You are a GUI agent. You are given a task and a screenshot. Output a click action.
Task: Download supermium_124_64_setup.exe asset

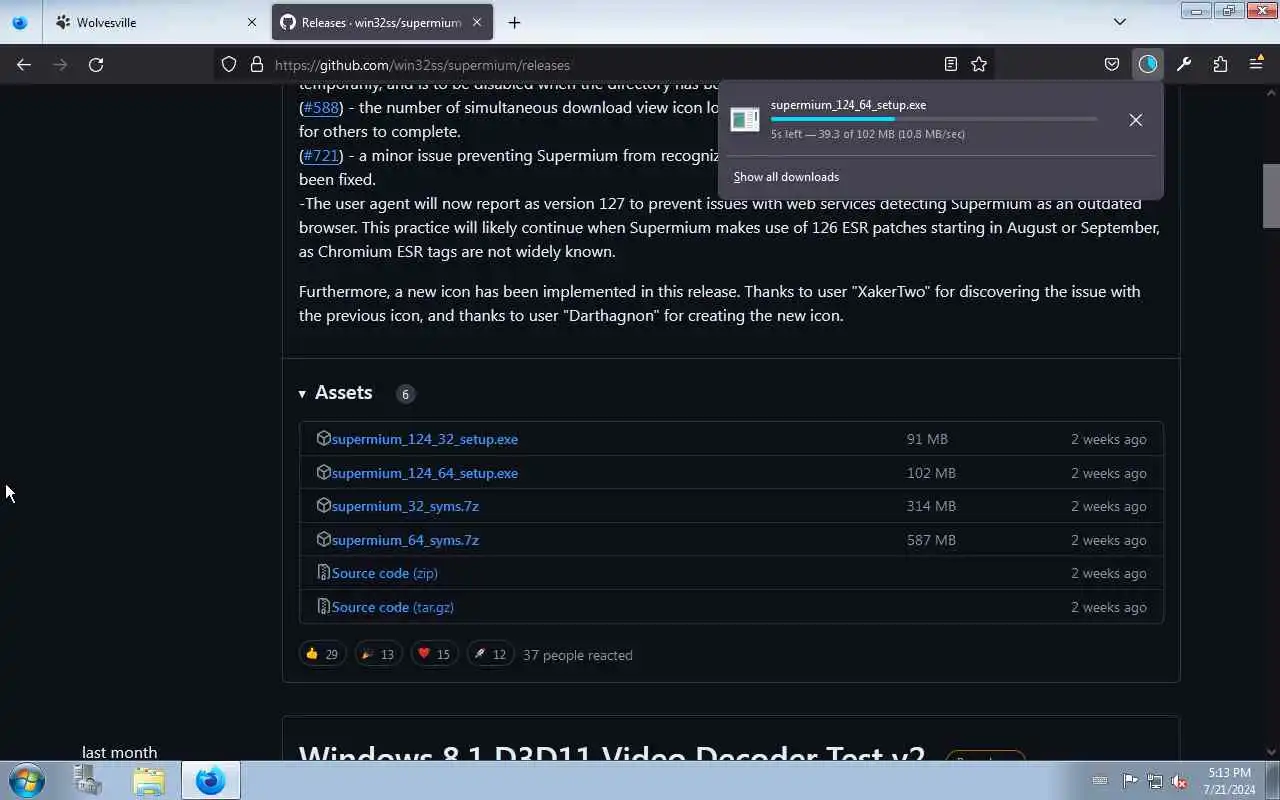click(425, 473)
